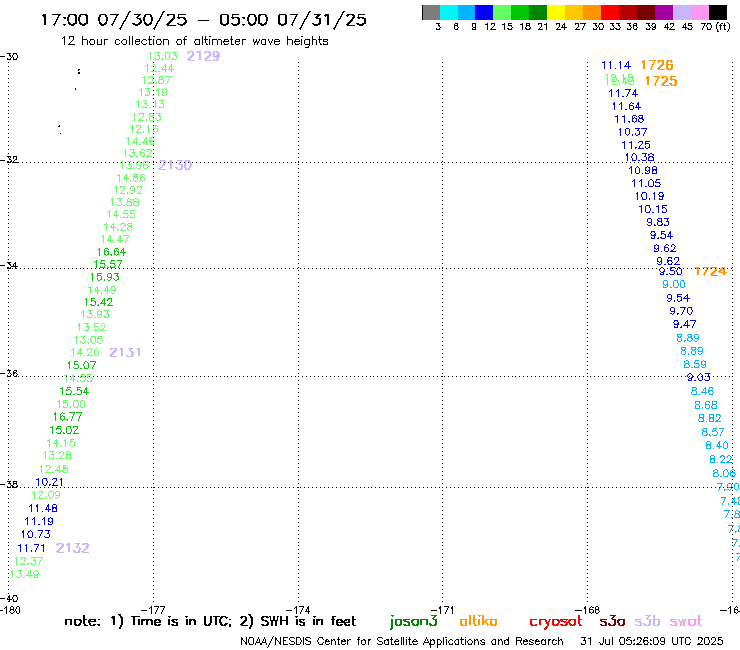740x650 pixels.
Task: Select the 10.21 blue wave height value
Action: (50, 482)
